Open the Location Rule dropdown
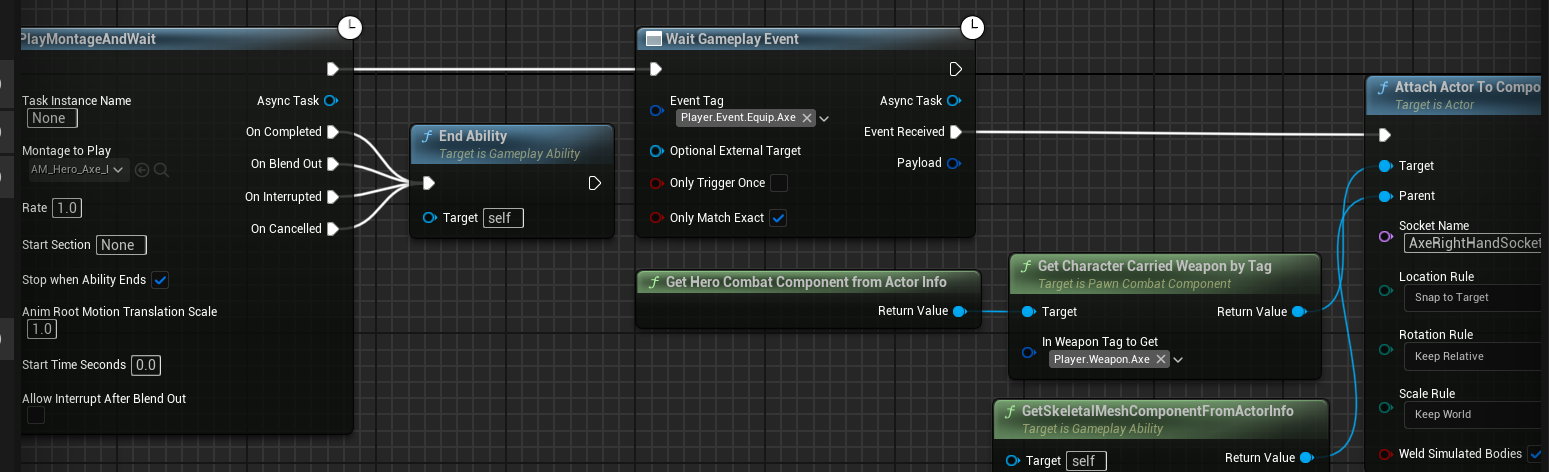The height and width of the screenshot is (472, 1549). click(1475, 297)
